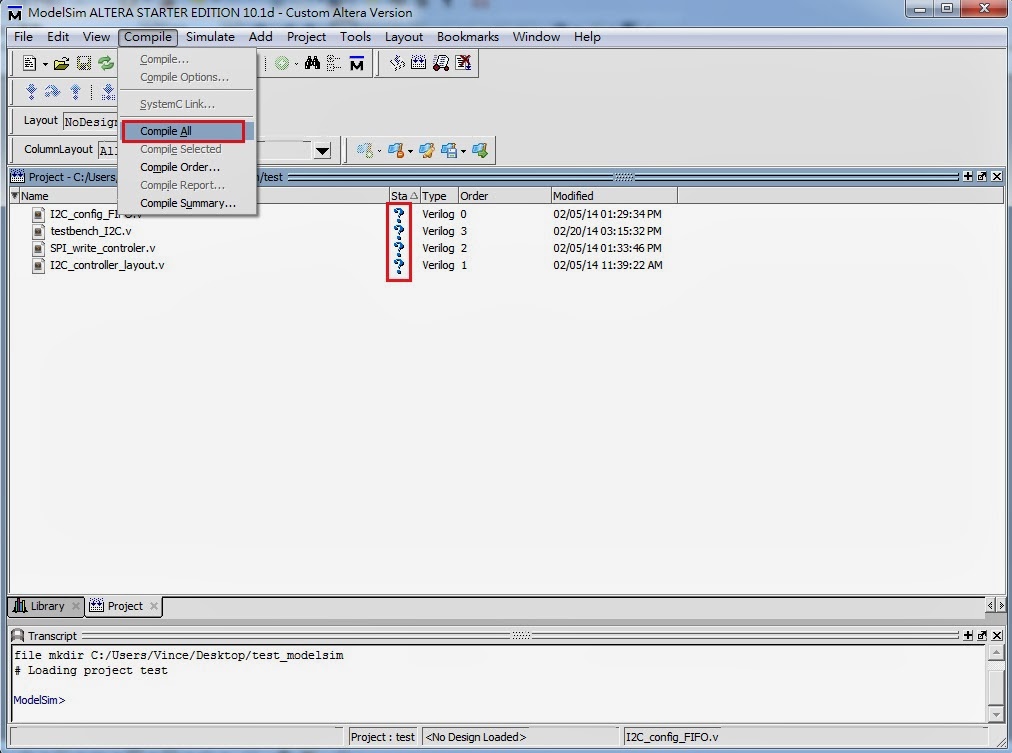Click the M language templates toolbar icon
The width and height of the screenshot is (1012, 753).
coord(355,63)
